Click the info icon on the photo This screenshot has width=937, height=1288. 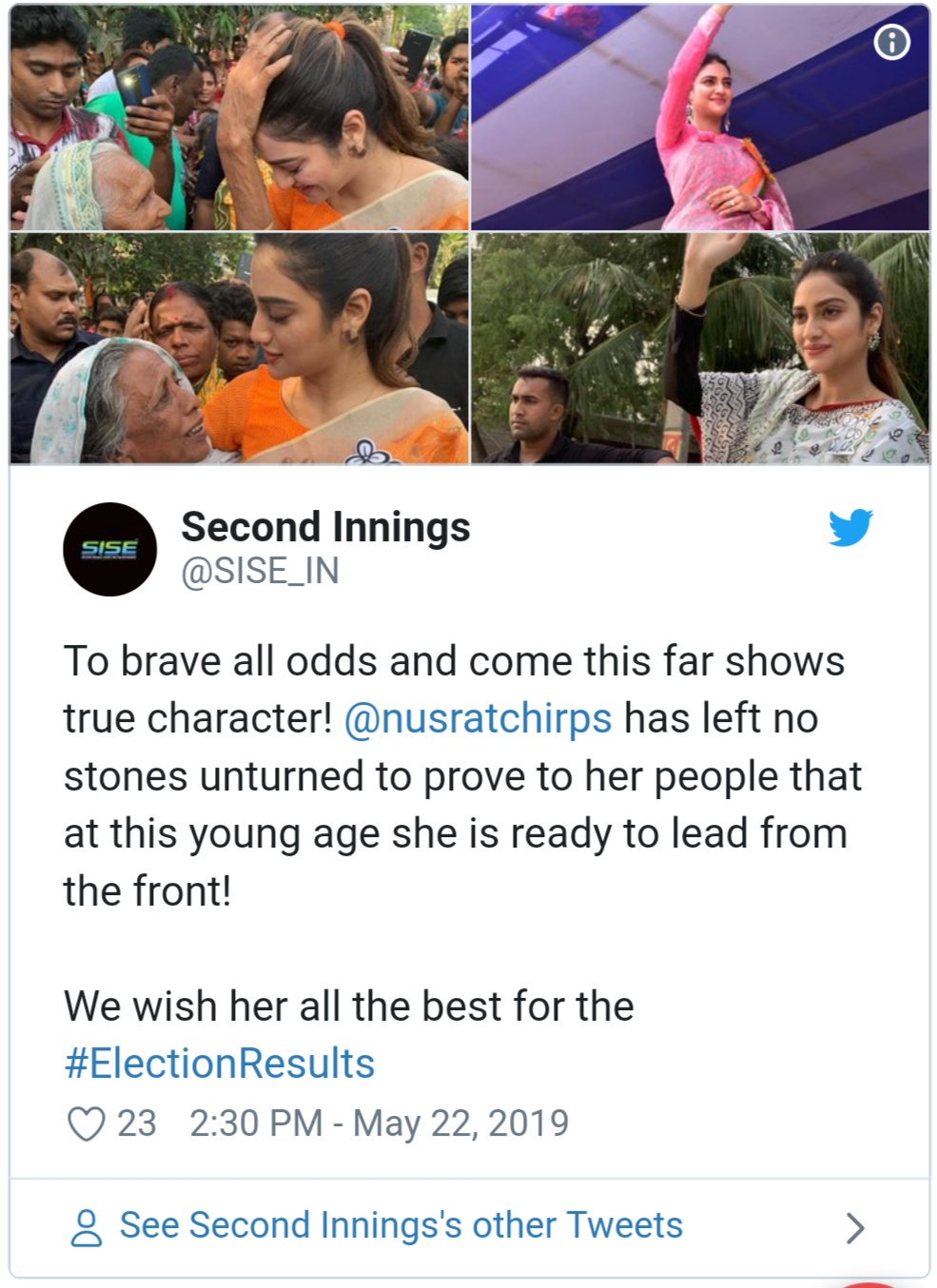[891, 42]
